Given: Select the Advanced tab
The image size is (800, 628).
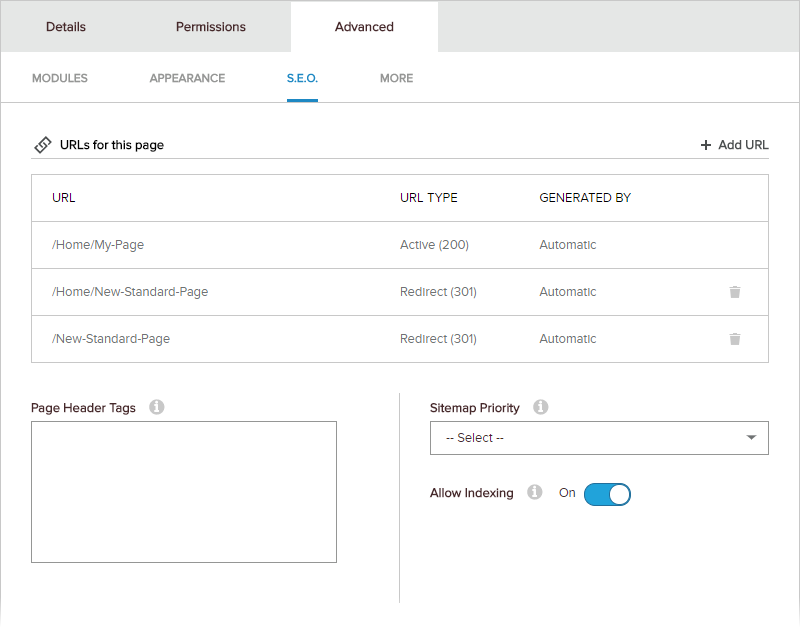Looking at the screenshot, I should click(x=364, y=27).
